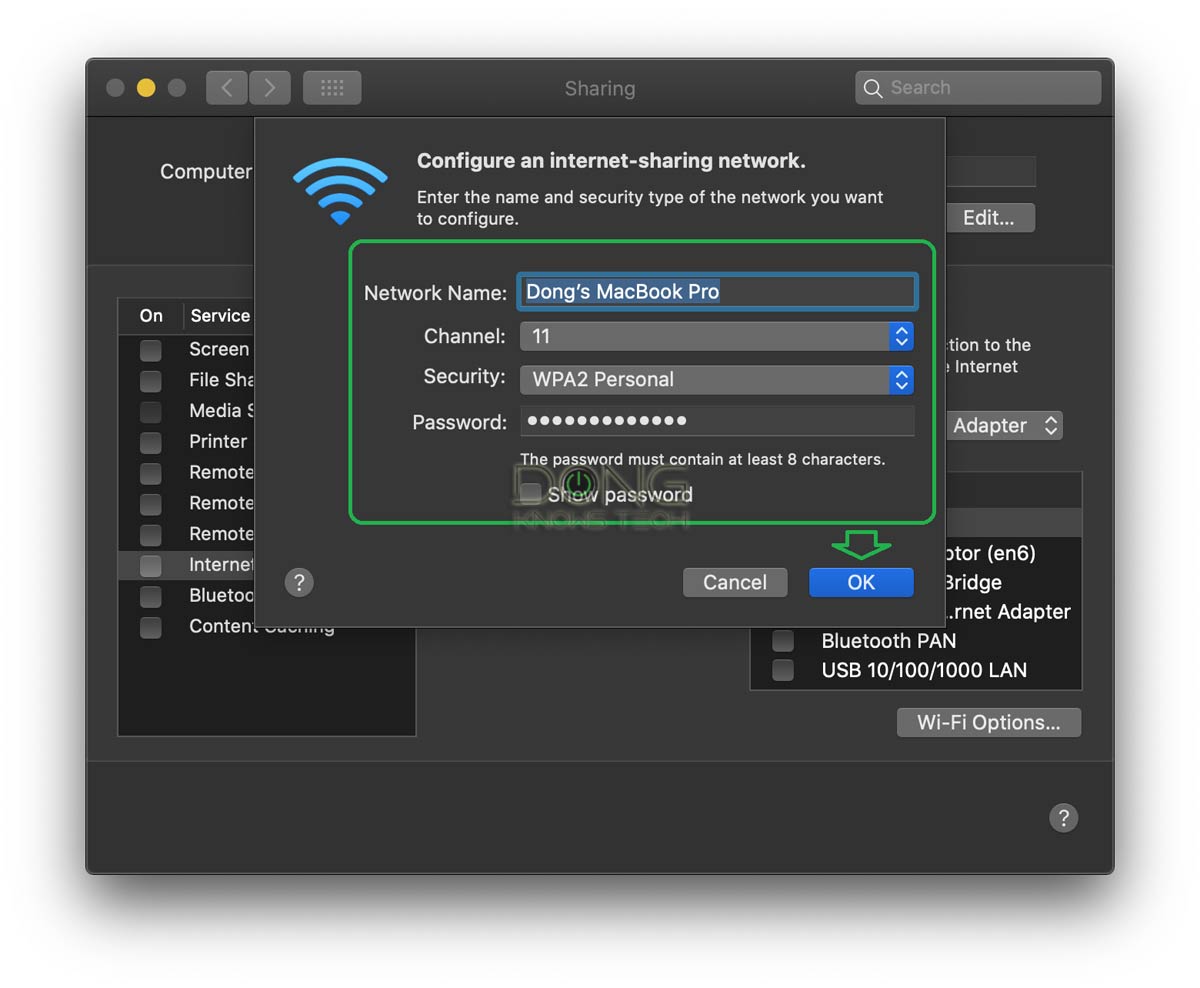Go back with the toolbar back arrow
The height and width of the screenshot is (988, 1200).
tap(227, 88)
